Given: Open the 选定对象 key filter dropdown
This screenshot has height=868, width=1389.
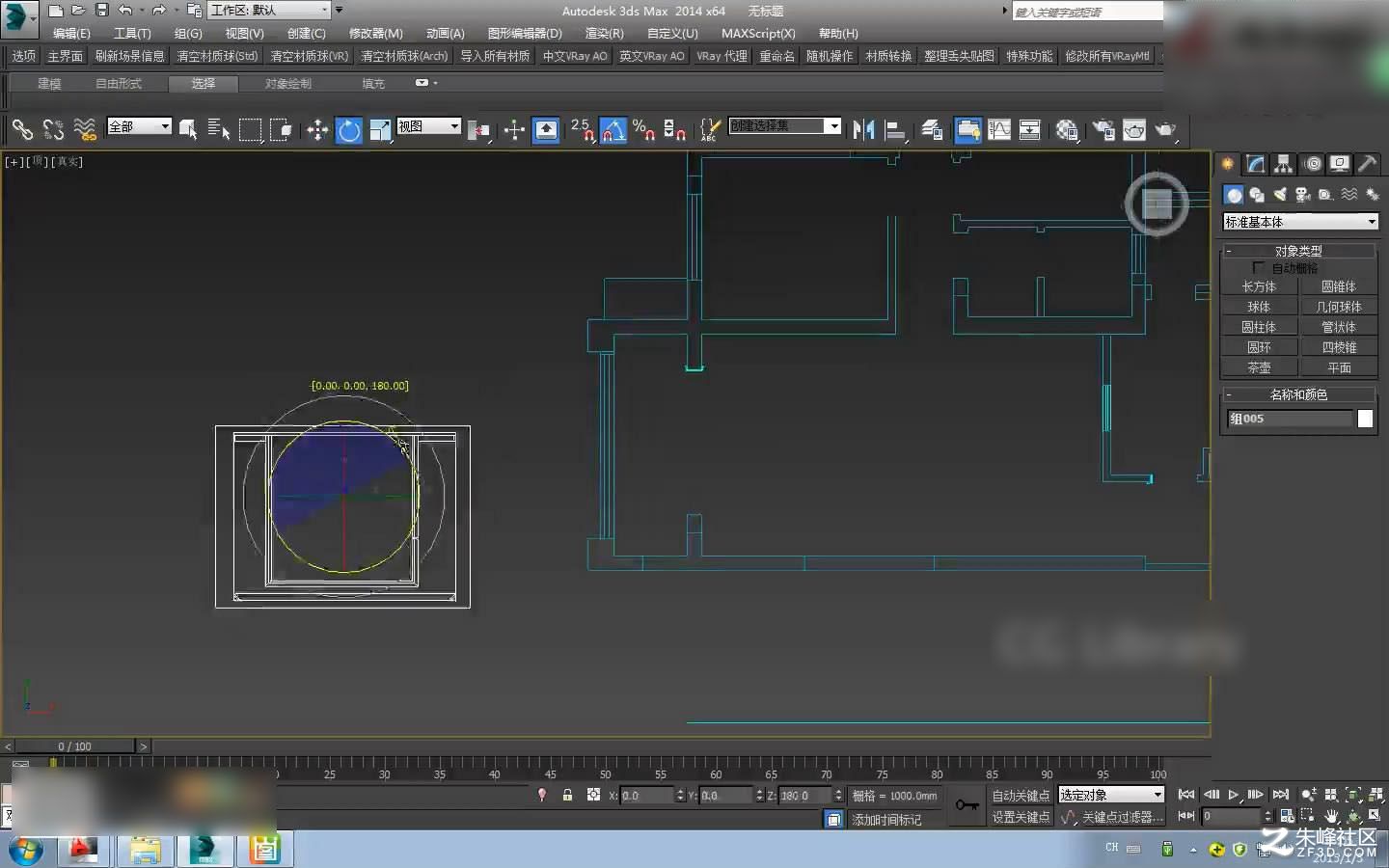Looking at the screenshot, I should click(1112, 795).
